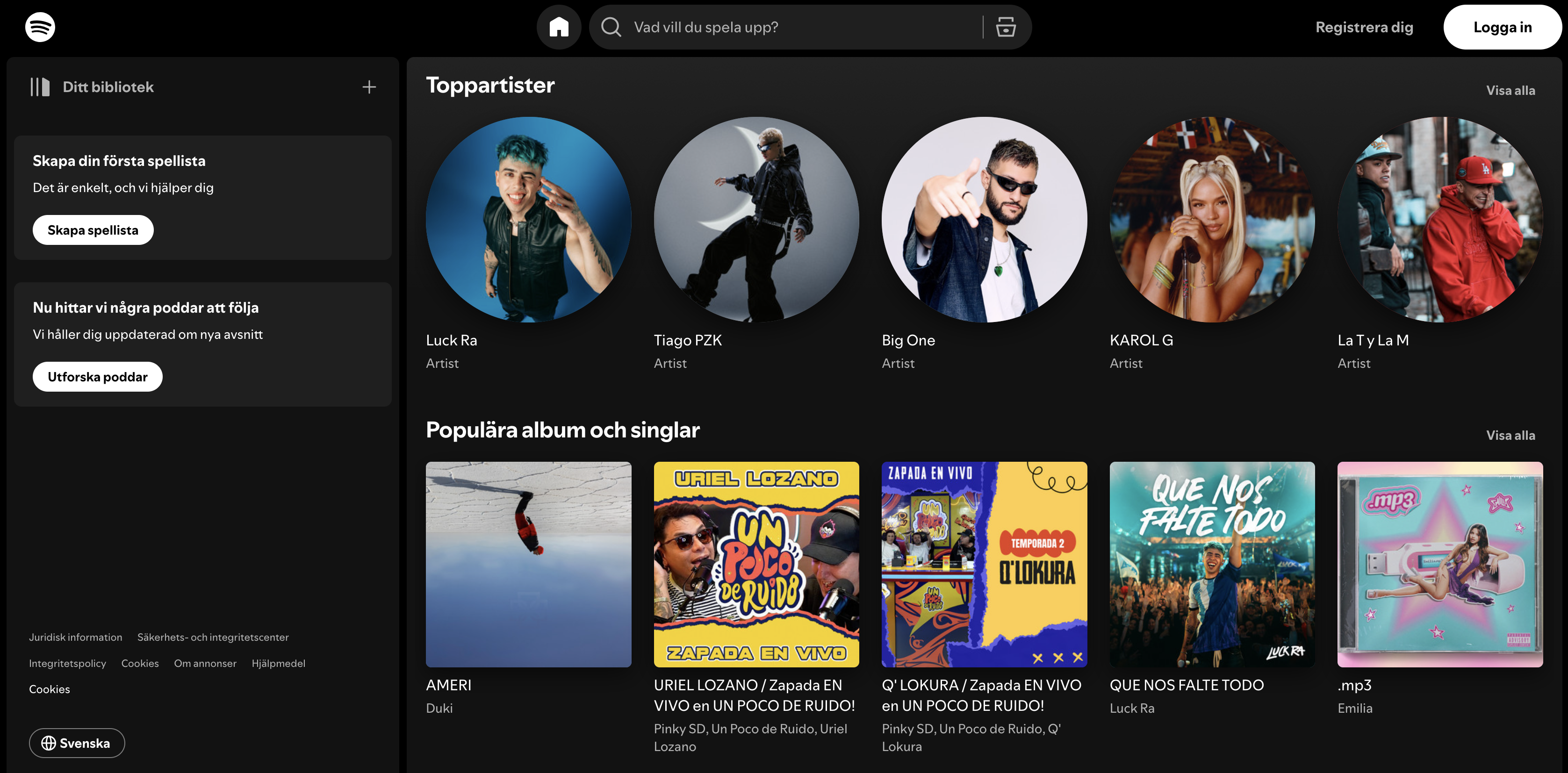The image size is (1568, 773).
Task: Click the Spotify logo icon
Action: [40, 28]
